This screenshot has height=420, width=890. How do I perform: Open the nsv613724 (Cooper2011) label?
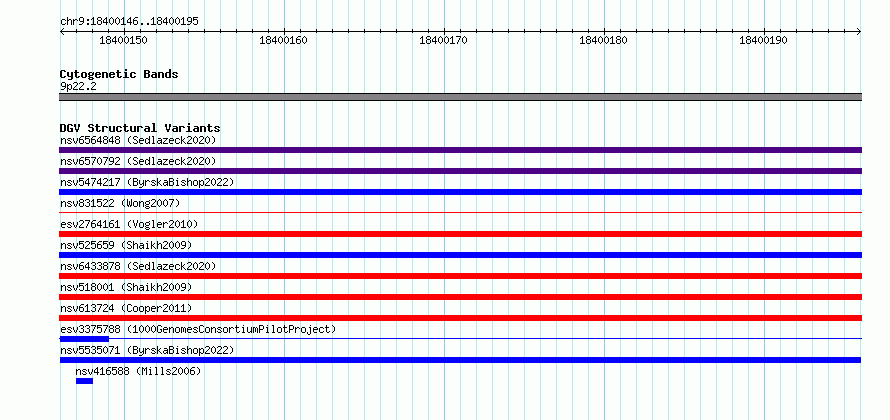126,308
